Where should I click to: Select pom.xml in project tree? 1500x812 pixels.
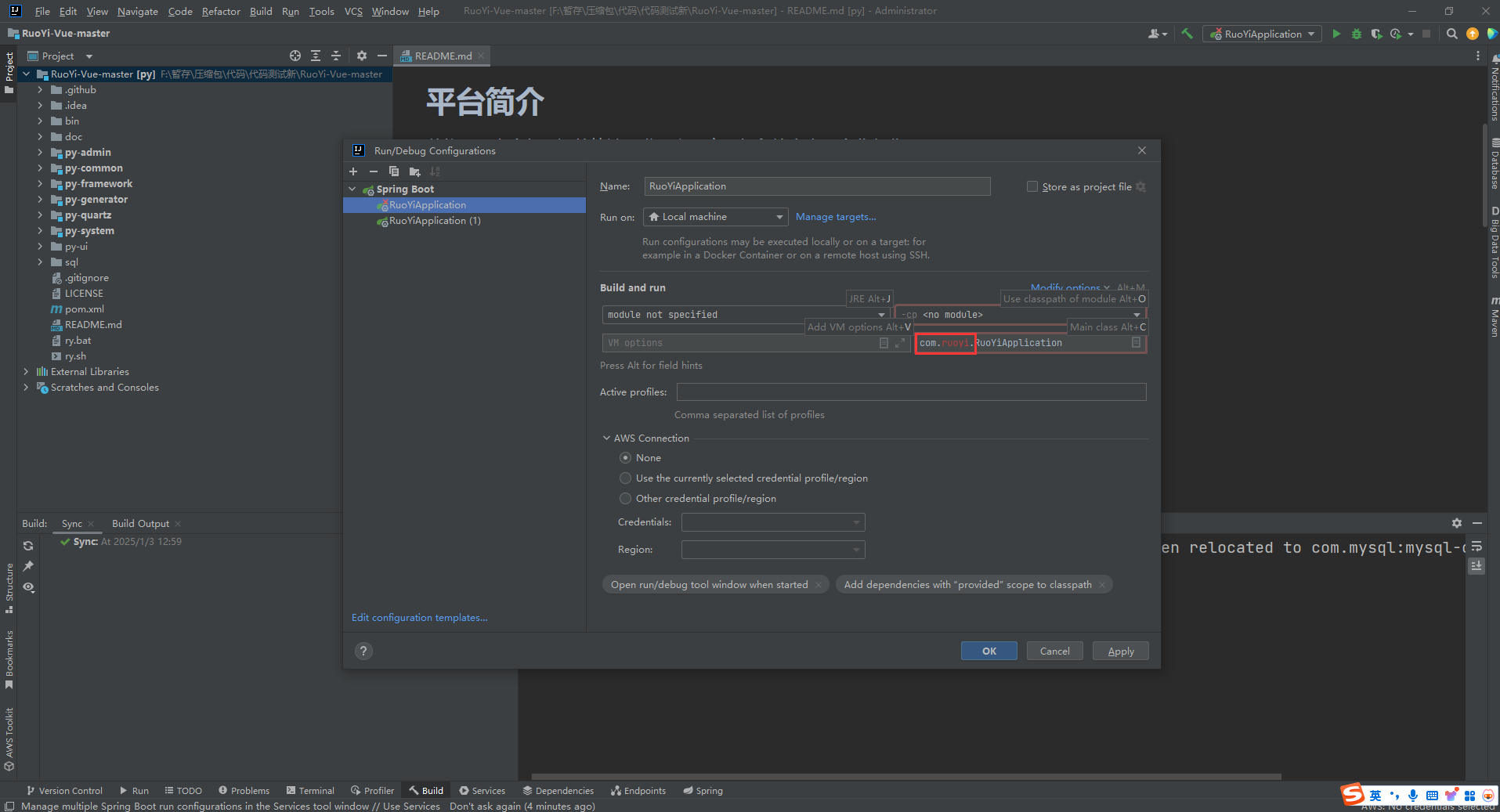(84, 309)
